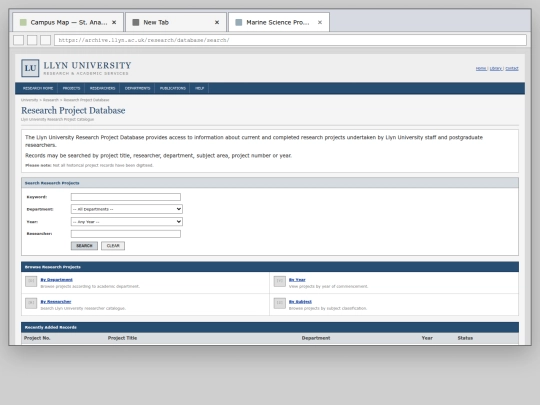Open Publications in navigation bar

[173, 89]
